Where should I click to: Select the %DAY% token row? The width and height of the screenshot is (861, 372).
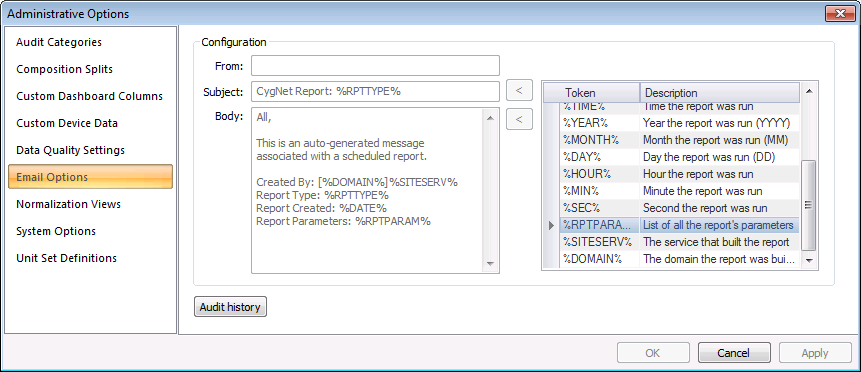pos(680,157)
